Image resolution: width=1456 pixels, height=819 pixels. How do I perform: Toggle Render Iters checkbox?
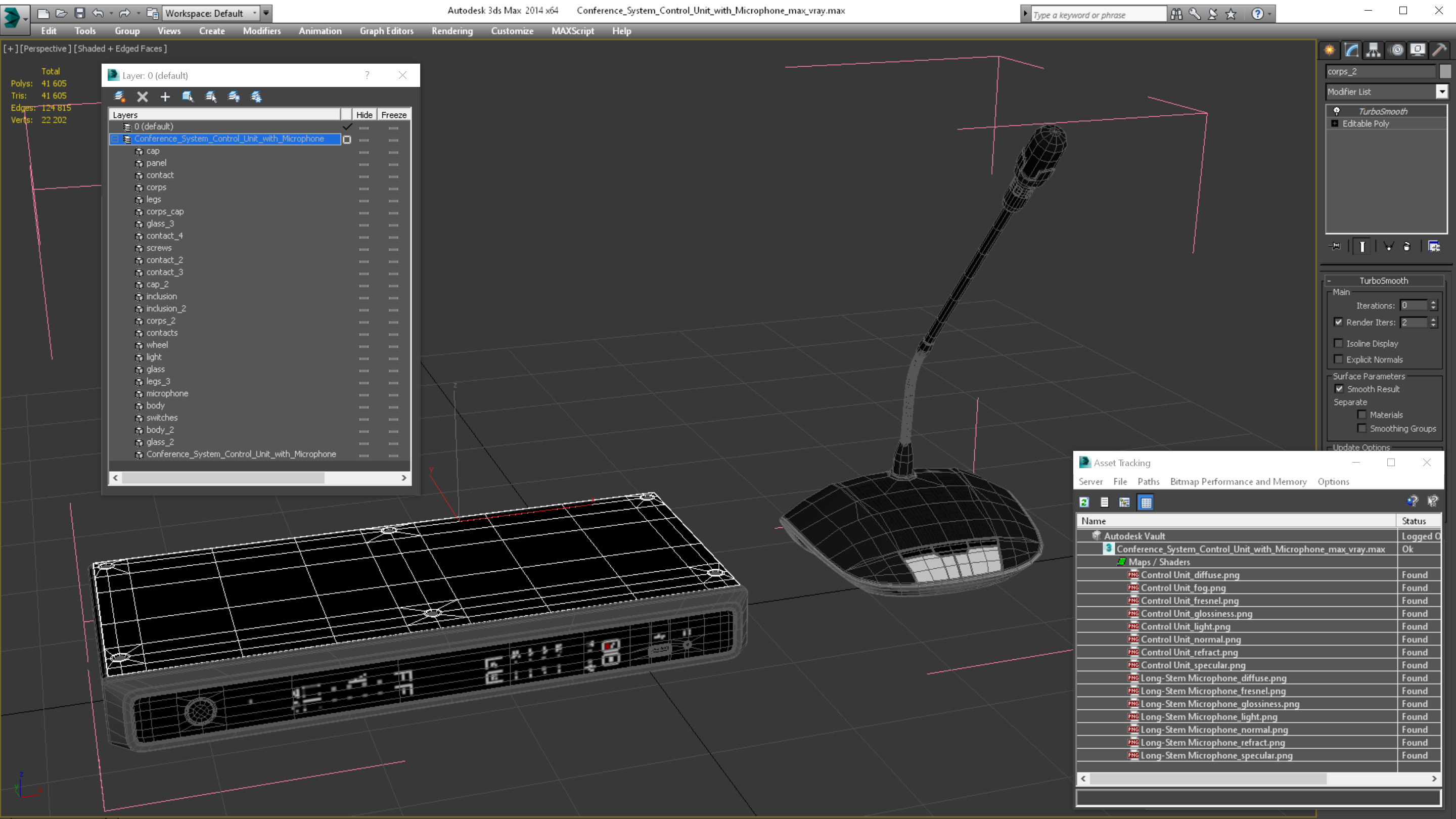click(x=1338, y=322)
